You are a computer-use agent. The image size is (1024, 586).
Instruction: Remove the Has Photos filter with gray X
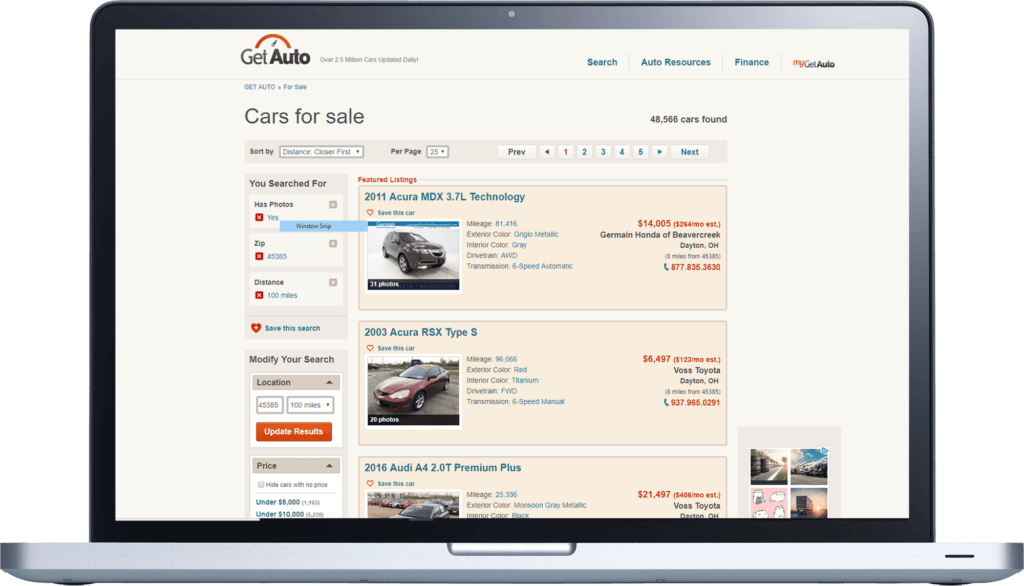click(x=333, y=204)
